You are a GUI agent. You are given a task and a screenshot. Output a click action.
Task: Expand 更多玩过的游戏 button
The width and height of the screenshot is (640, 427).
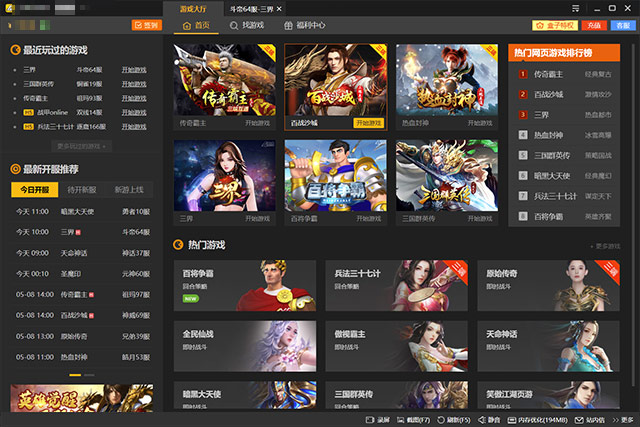81,146
